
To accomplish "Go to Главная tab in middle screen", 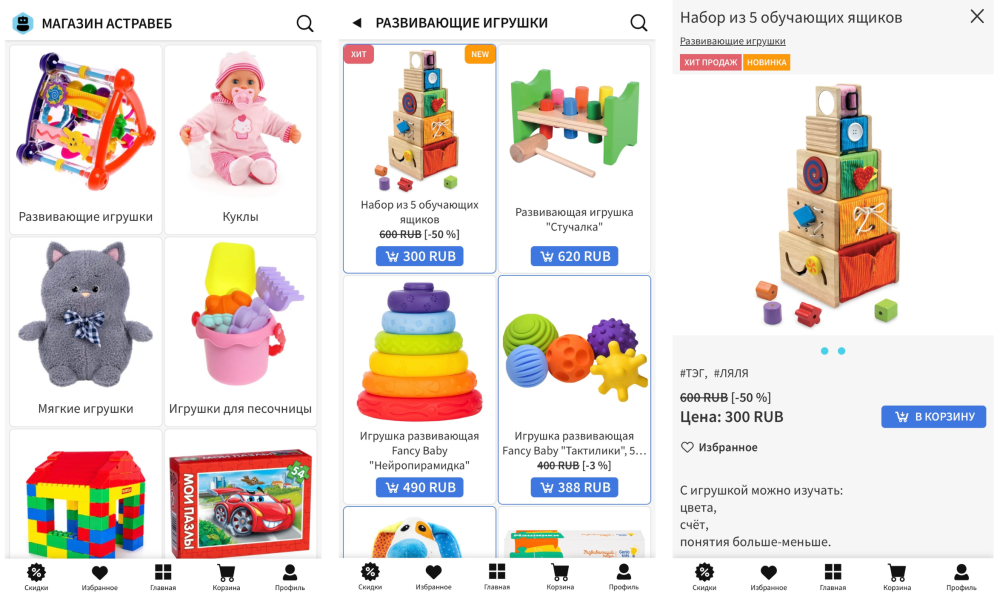I will (497, 577).
